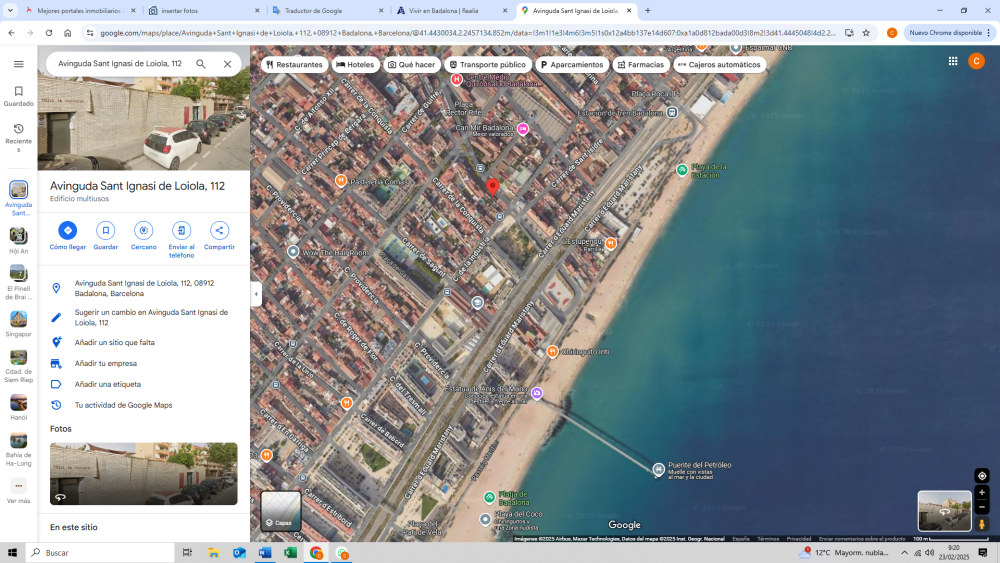Clear the search box with X
1000x563 pixels.
click(x=227, y=64)
